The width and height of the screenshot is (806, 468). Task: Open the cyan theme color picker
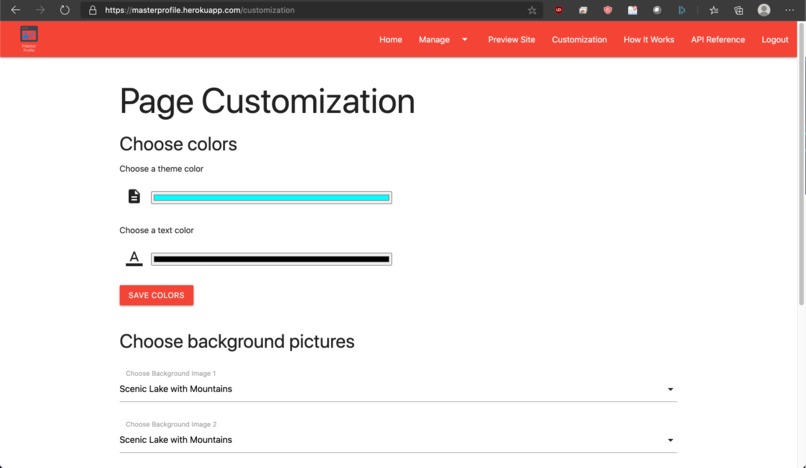point(271,197)
